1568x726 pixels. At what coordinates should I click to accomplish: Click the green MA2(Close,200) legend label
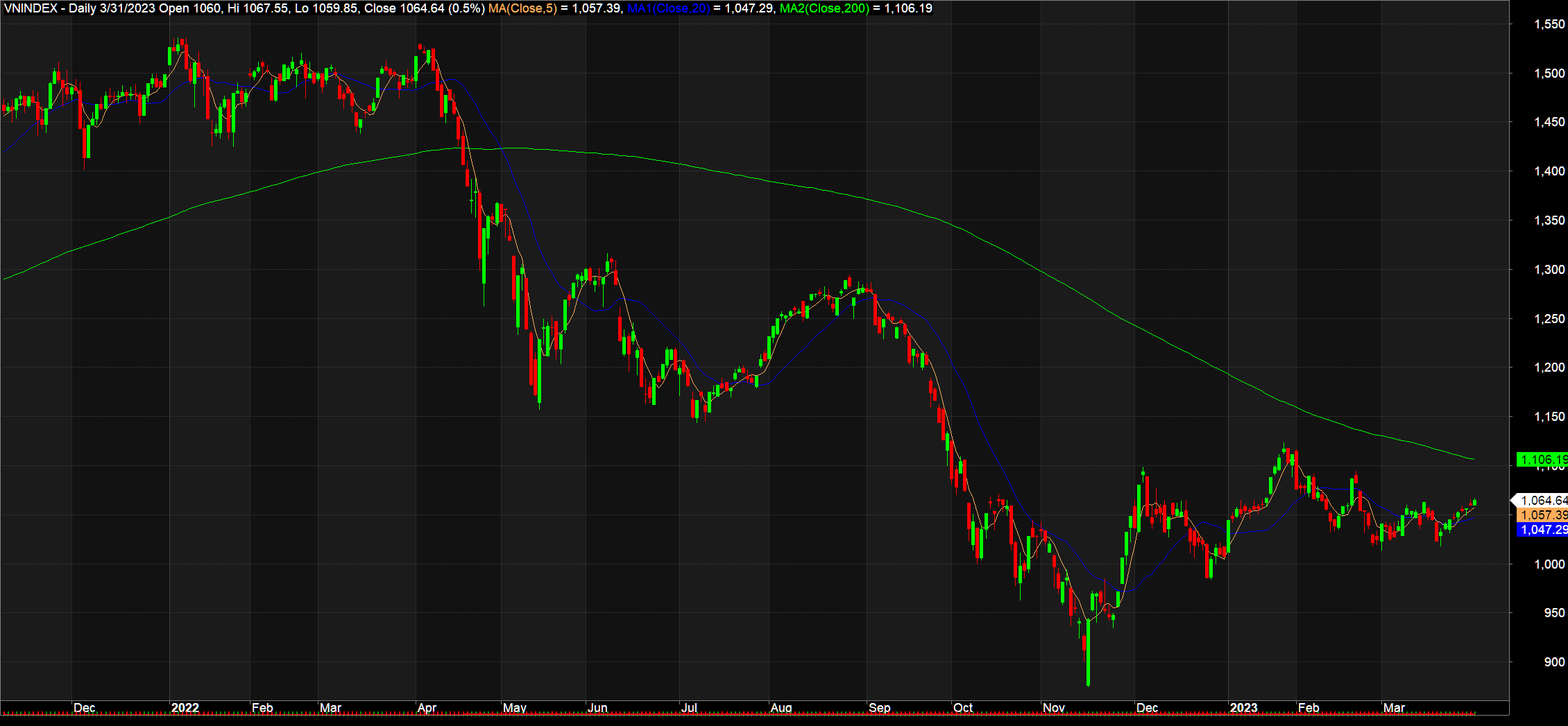(824, 8)
